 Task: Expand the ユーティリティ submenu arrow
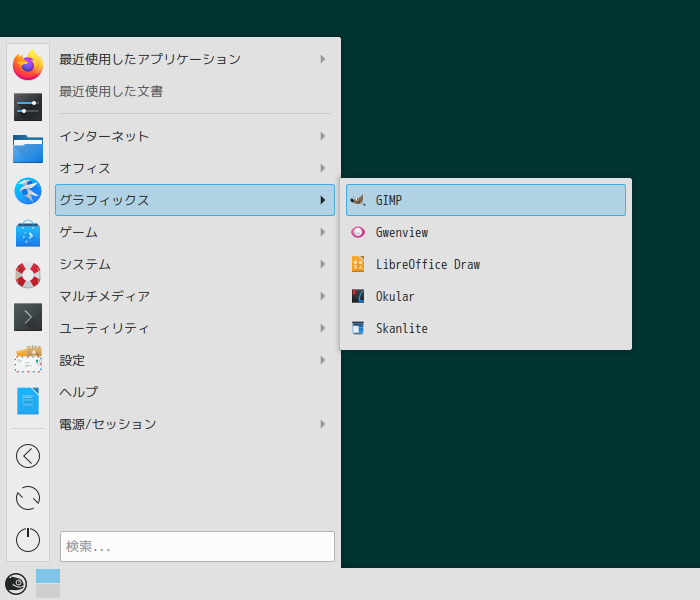323,328
